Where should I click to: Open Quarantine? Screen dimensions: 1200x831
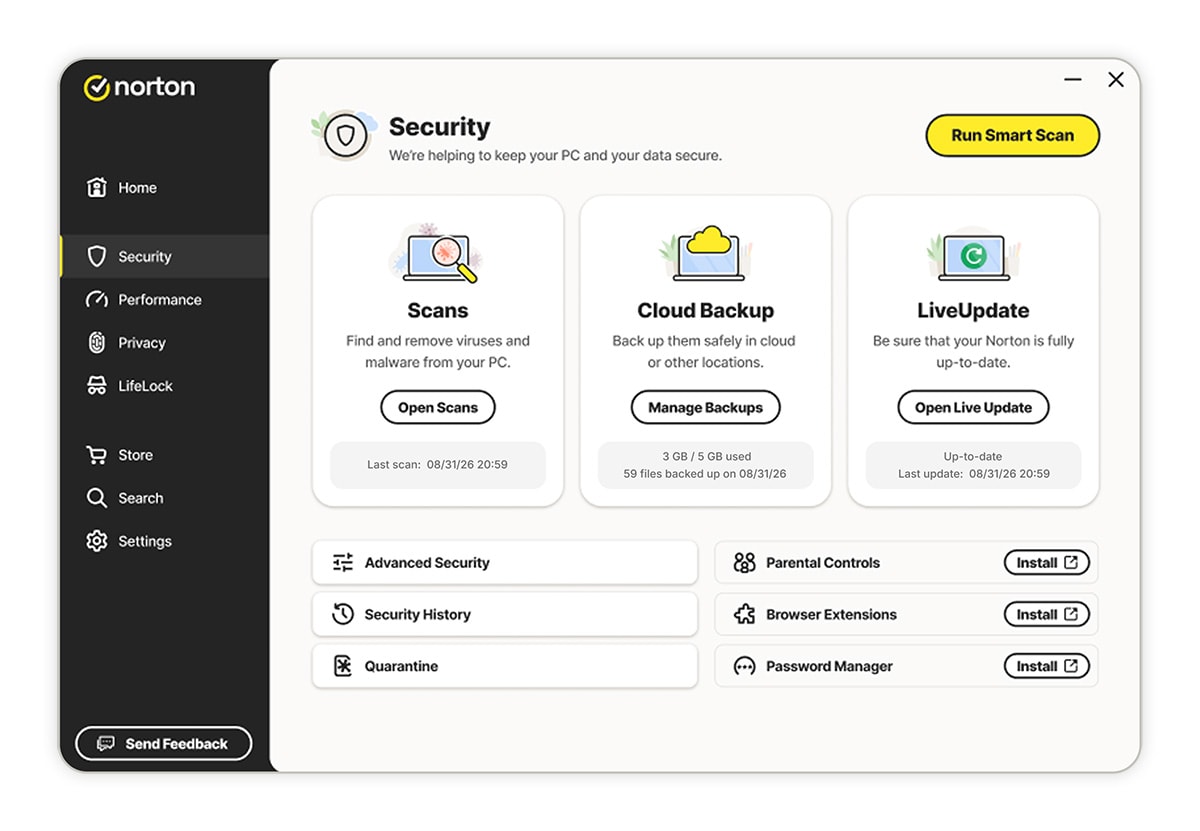505,666
